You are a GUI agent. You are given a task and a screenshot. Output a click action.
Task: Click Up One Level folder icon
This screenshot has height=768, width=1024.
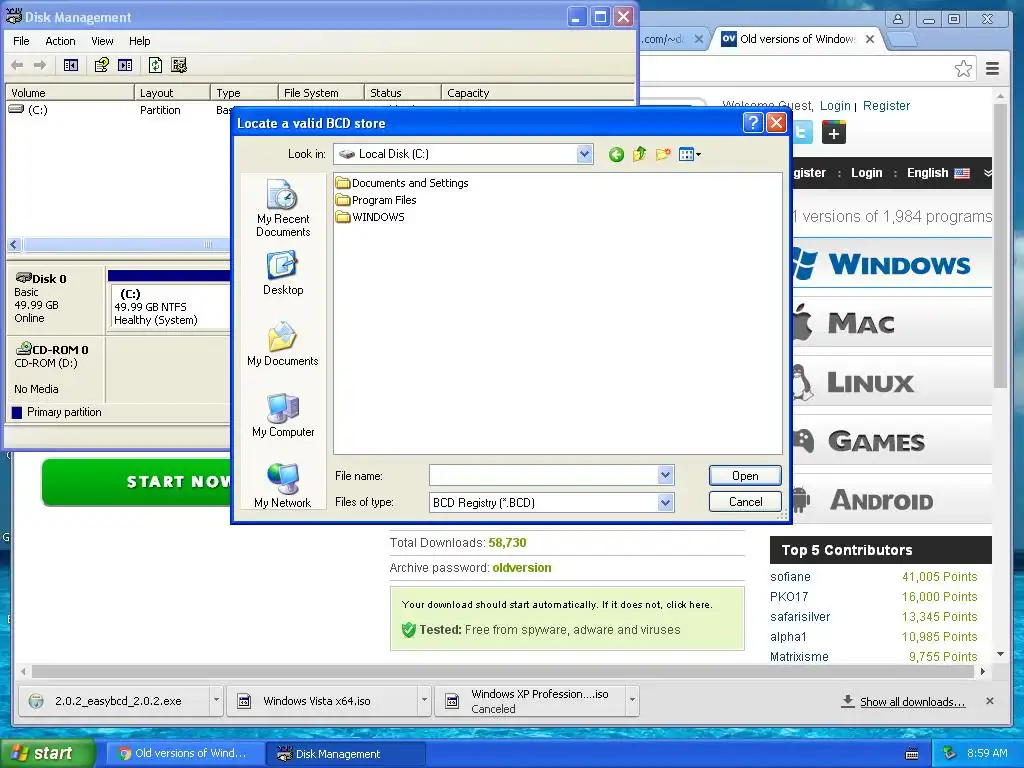[639, 155]
